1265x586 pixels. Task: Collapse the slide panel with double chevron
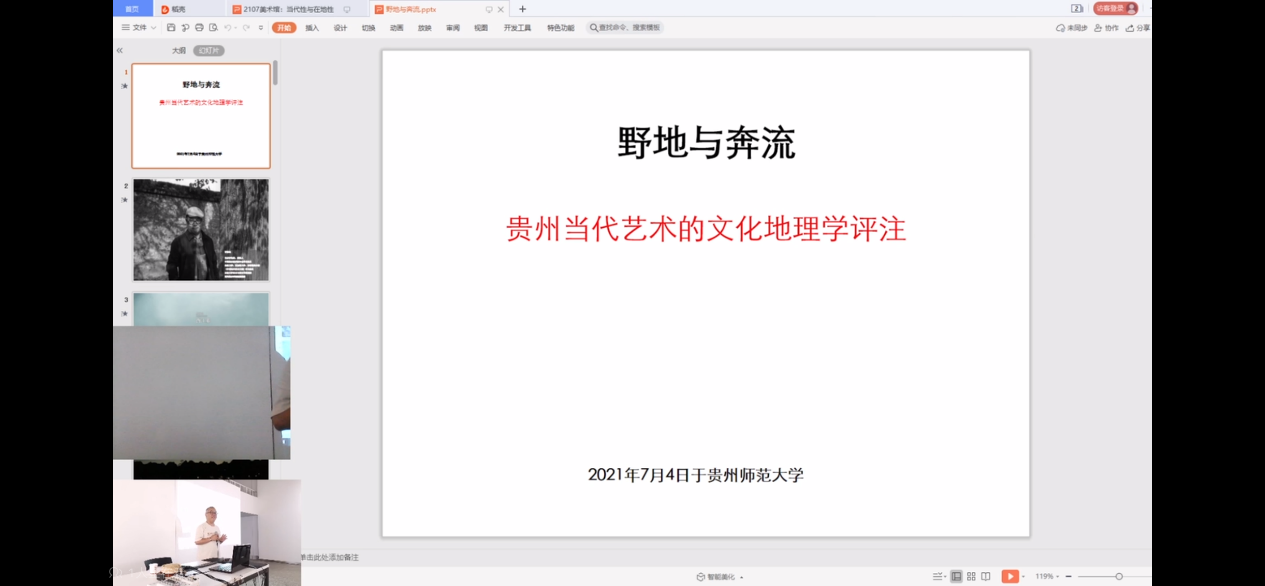click(x=120, y=50)
